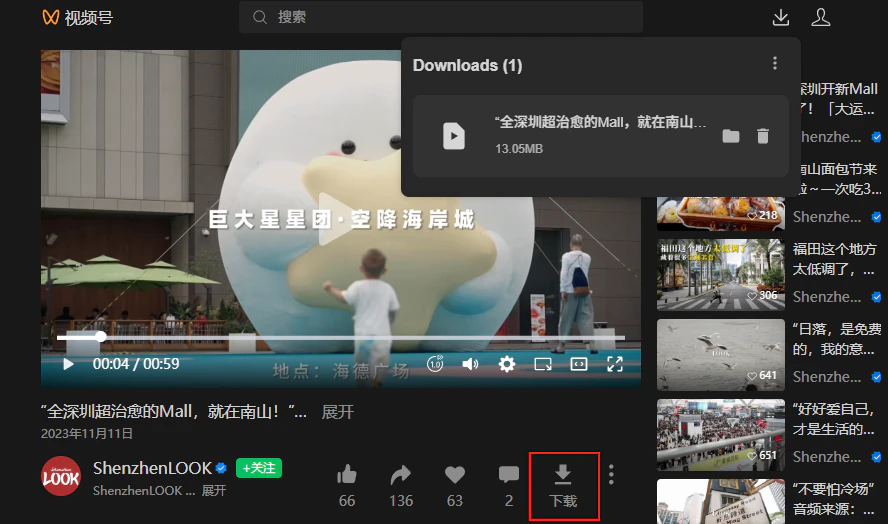Delete the downloaded video entry

point(763,136)
